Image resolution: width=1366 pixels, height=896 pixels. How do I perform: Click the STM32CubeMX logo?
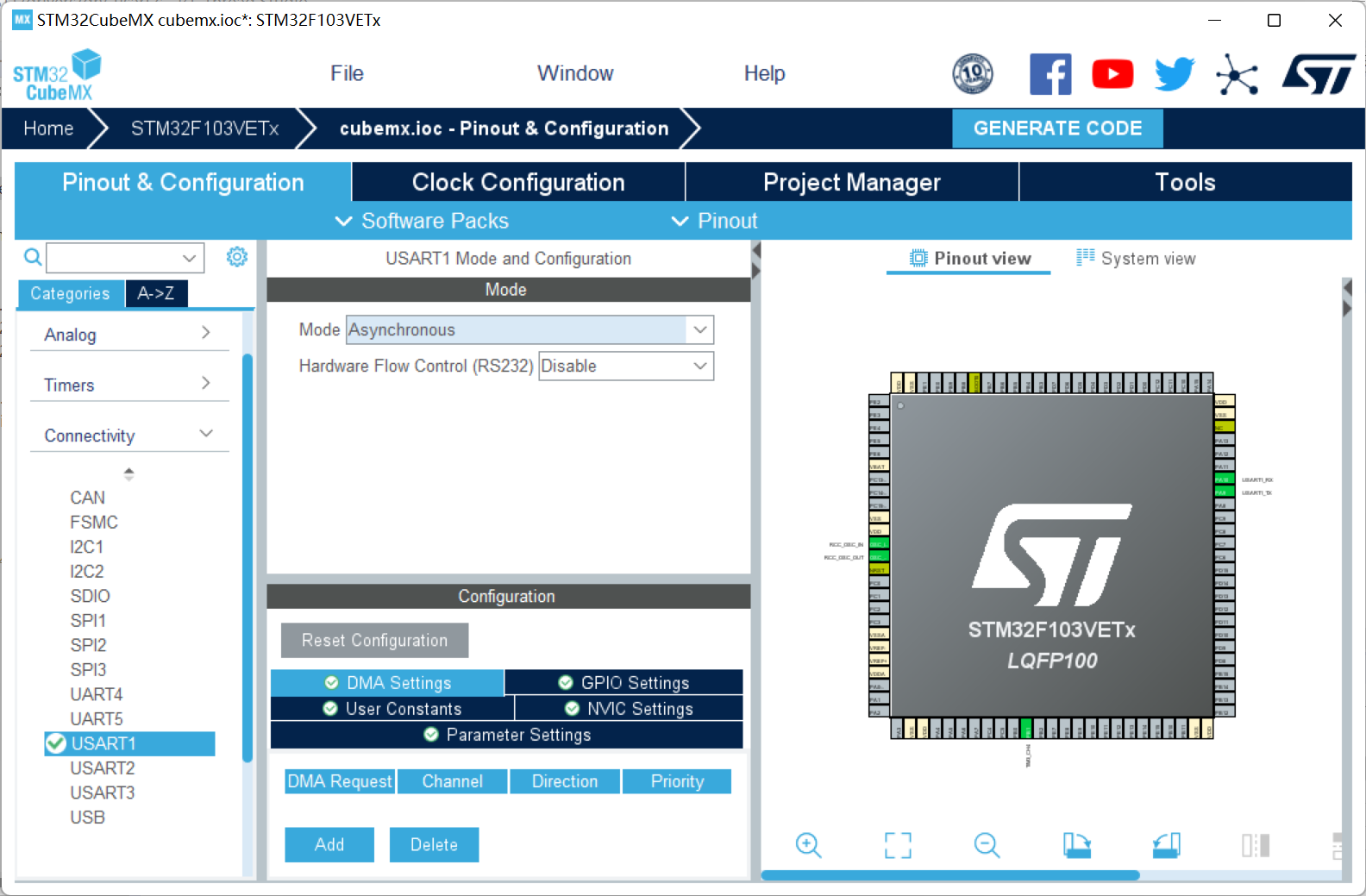57,75
